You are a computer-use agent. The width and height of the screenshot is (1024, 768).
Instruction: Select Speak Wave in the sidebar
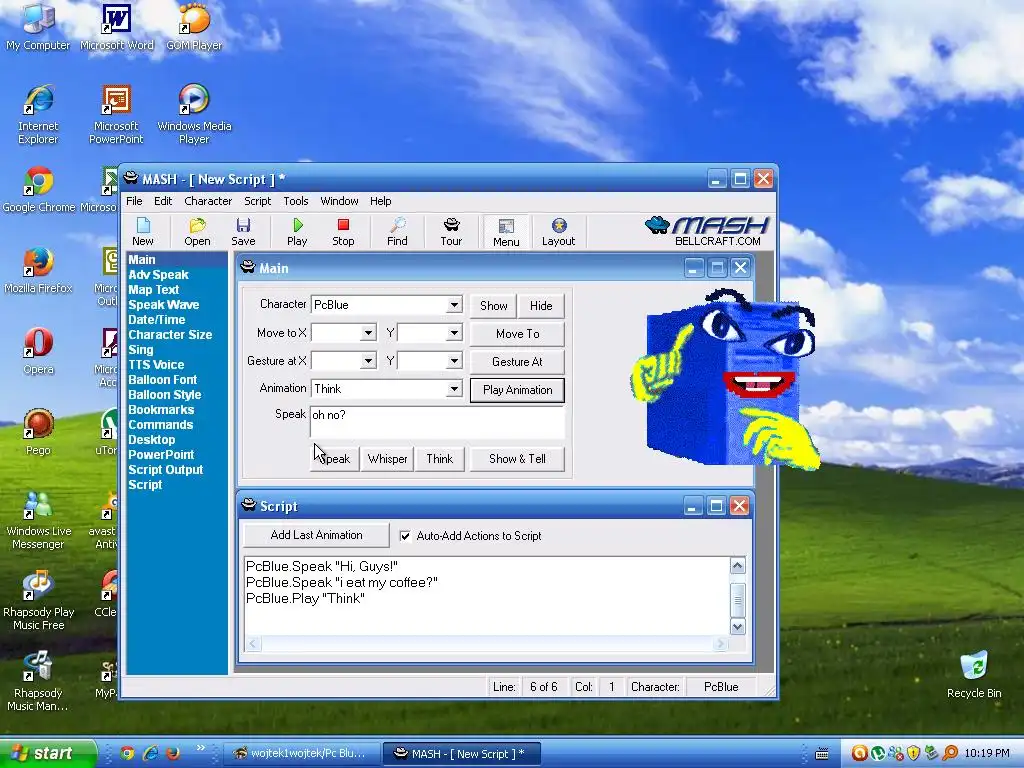coord(163,305)
